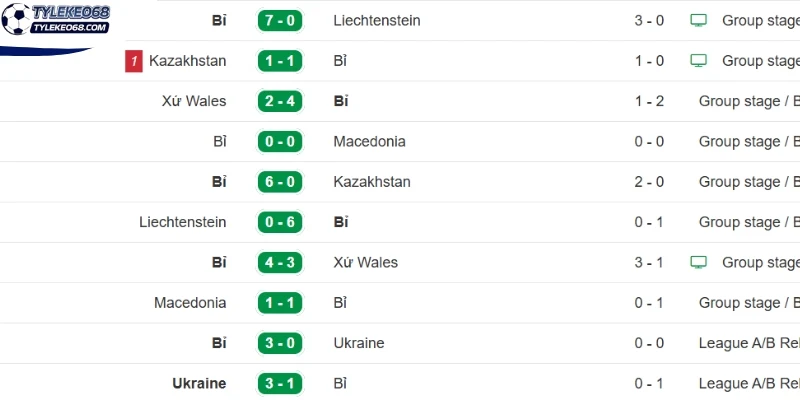Click the TYLEKEO68.COM site banner text
The image size is (800, 400).
70,28
